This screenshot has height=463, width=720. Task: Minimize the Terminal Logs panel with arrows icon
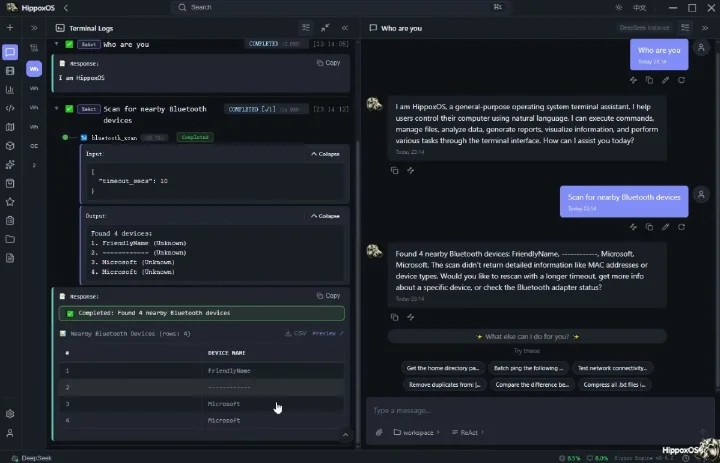pyautogui.click(x=325, y=28)
